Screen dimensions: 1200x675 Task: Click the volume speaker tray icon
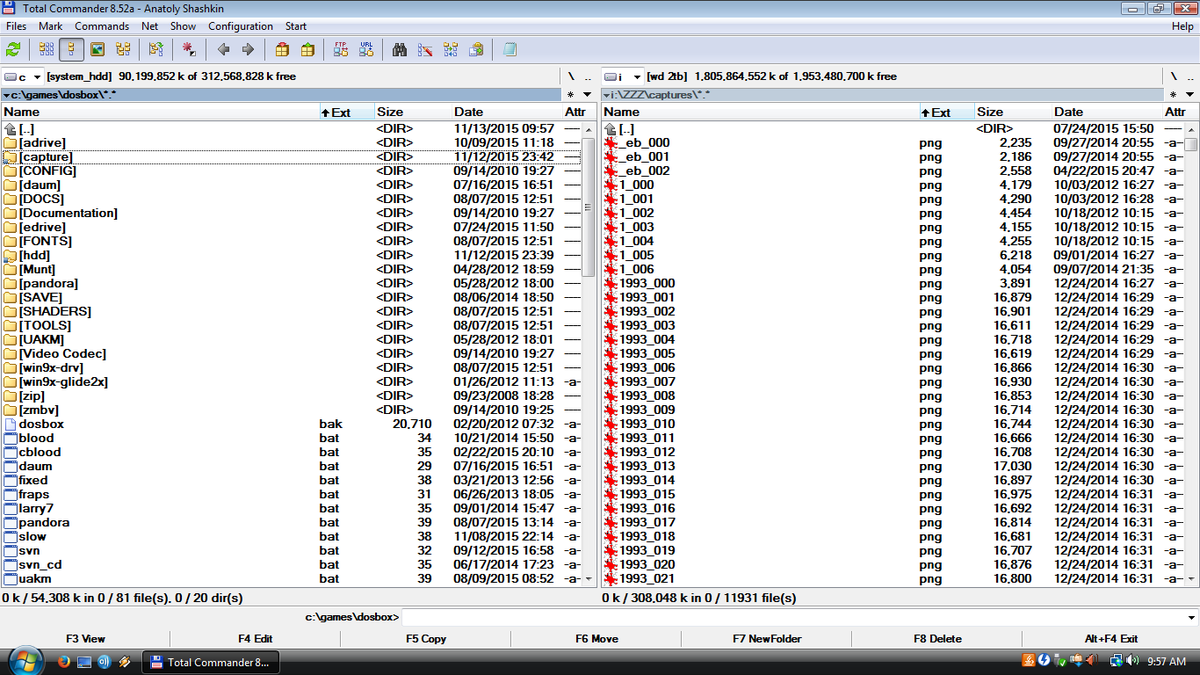1133,661
